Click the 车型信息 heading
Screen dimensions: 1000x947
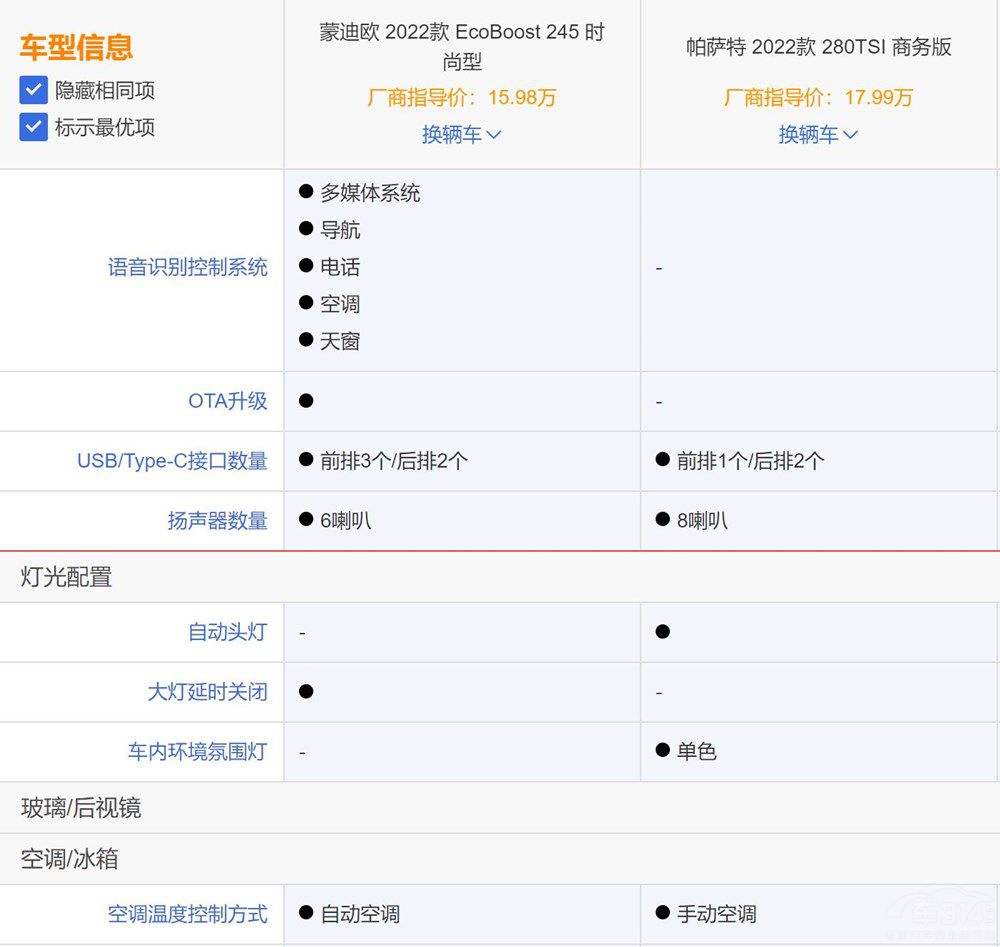[76, 47]
